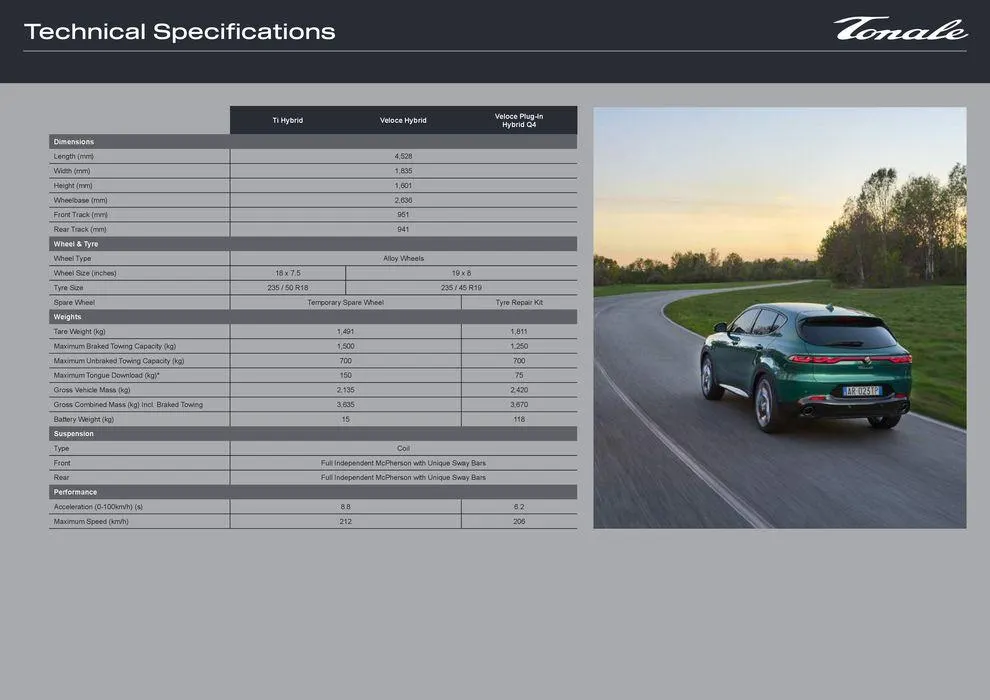The image size is (990, 700).
Task: Click the Wheelbase (mm) row label
Action: point(80,200)
